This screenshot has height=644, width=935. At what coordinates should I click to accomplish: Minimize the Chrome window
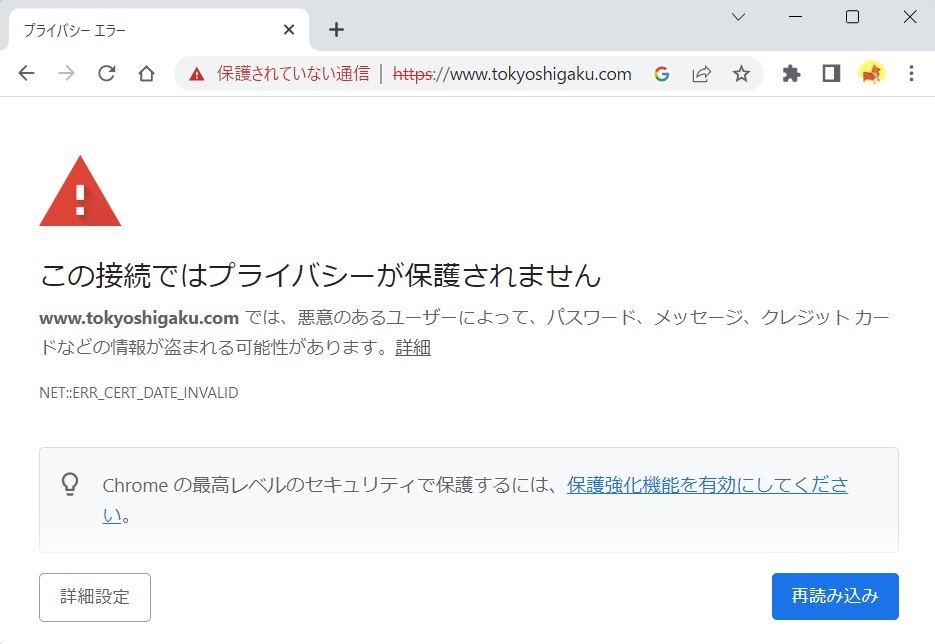pyautogui.click(x=795, y=17)
